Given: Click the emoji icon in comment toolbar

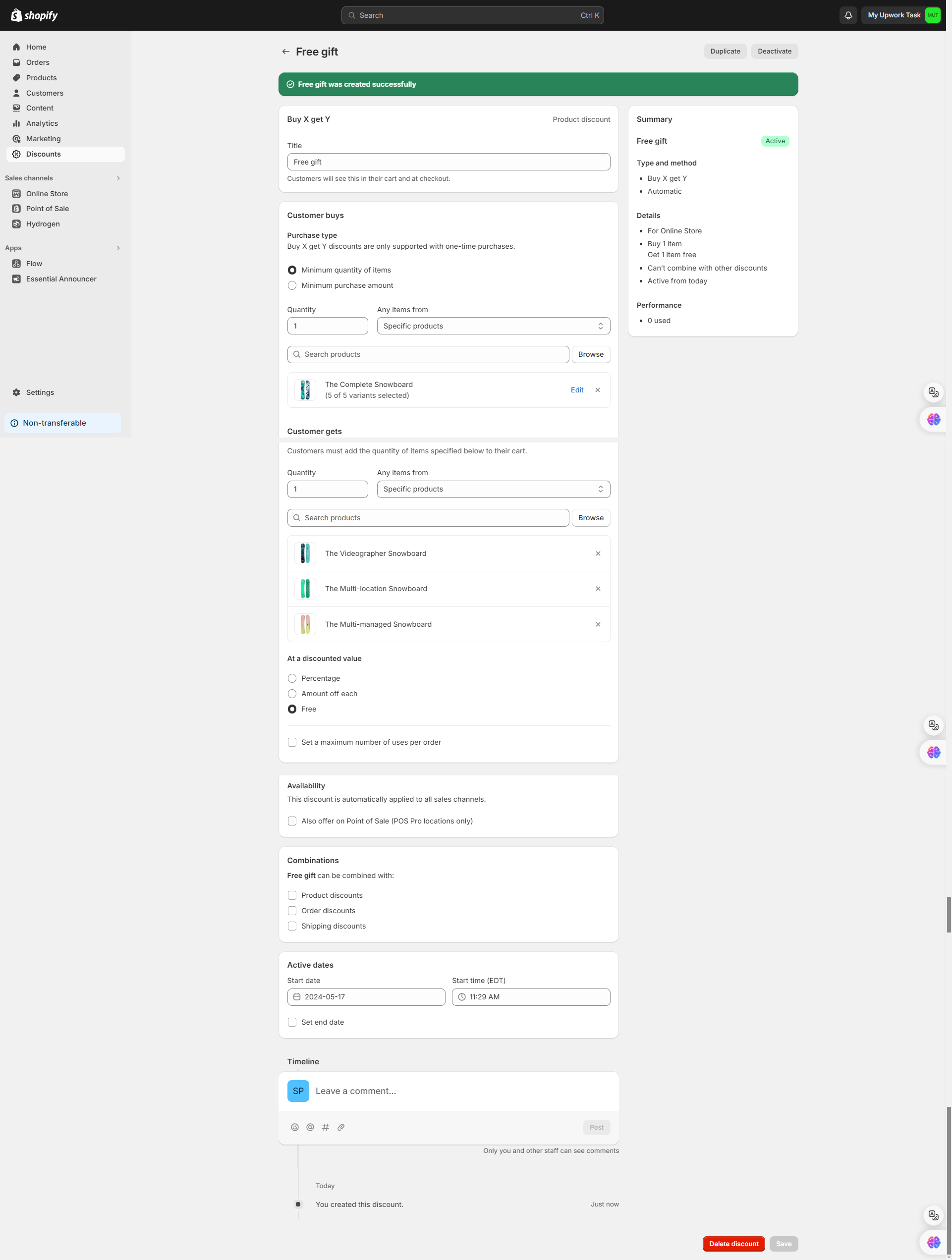Looking at the screenshot, I should click(x=294, y=1127).
